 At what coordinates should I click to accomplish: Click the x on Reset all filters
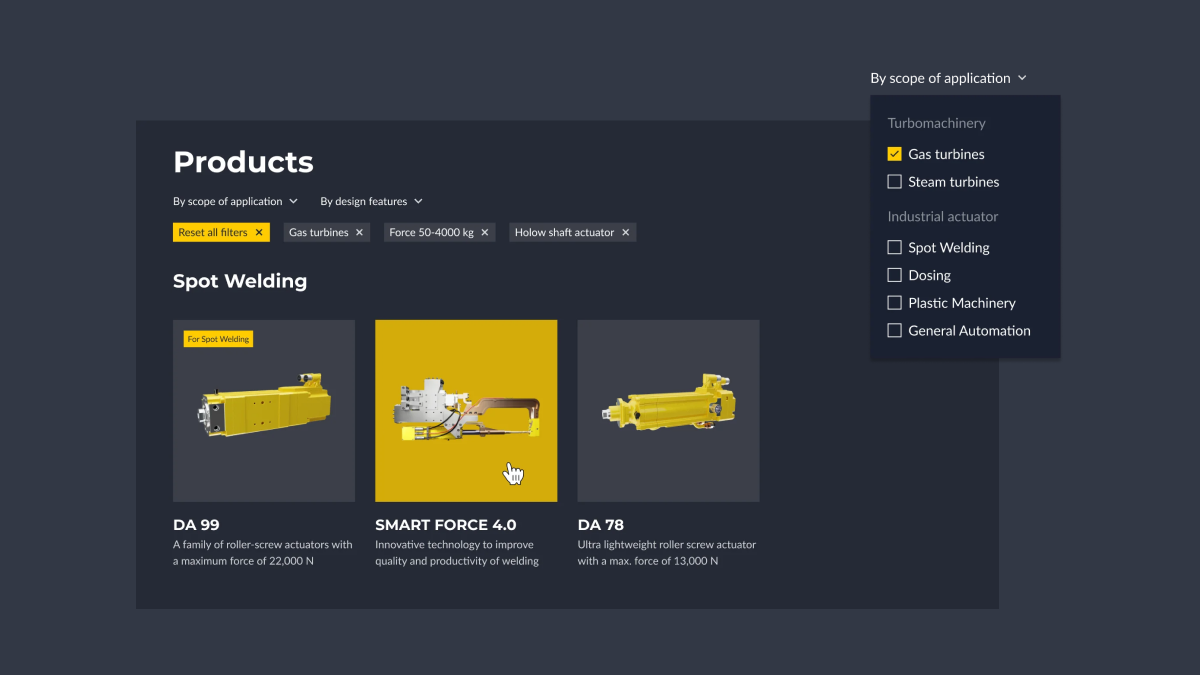coord(258,232)
